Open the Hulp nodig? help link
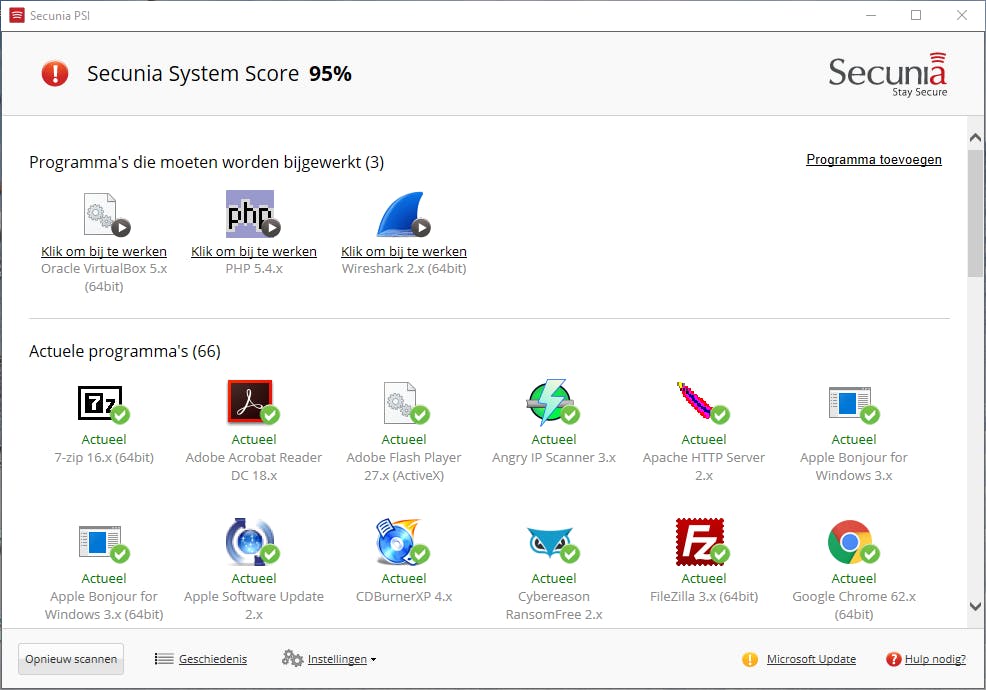Viewport: 986px width, 690px height. [934, 659]
